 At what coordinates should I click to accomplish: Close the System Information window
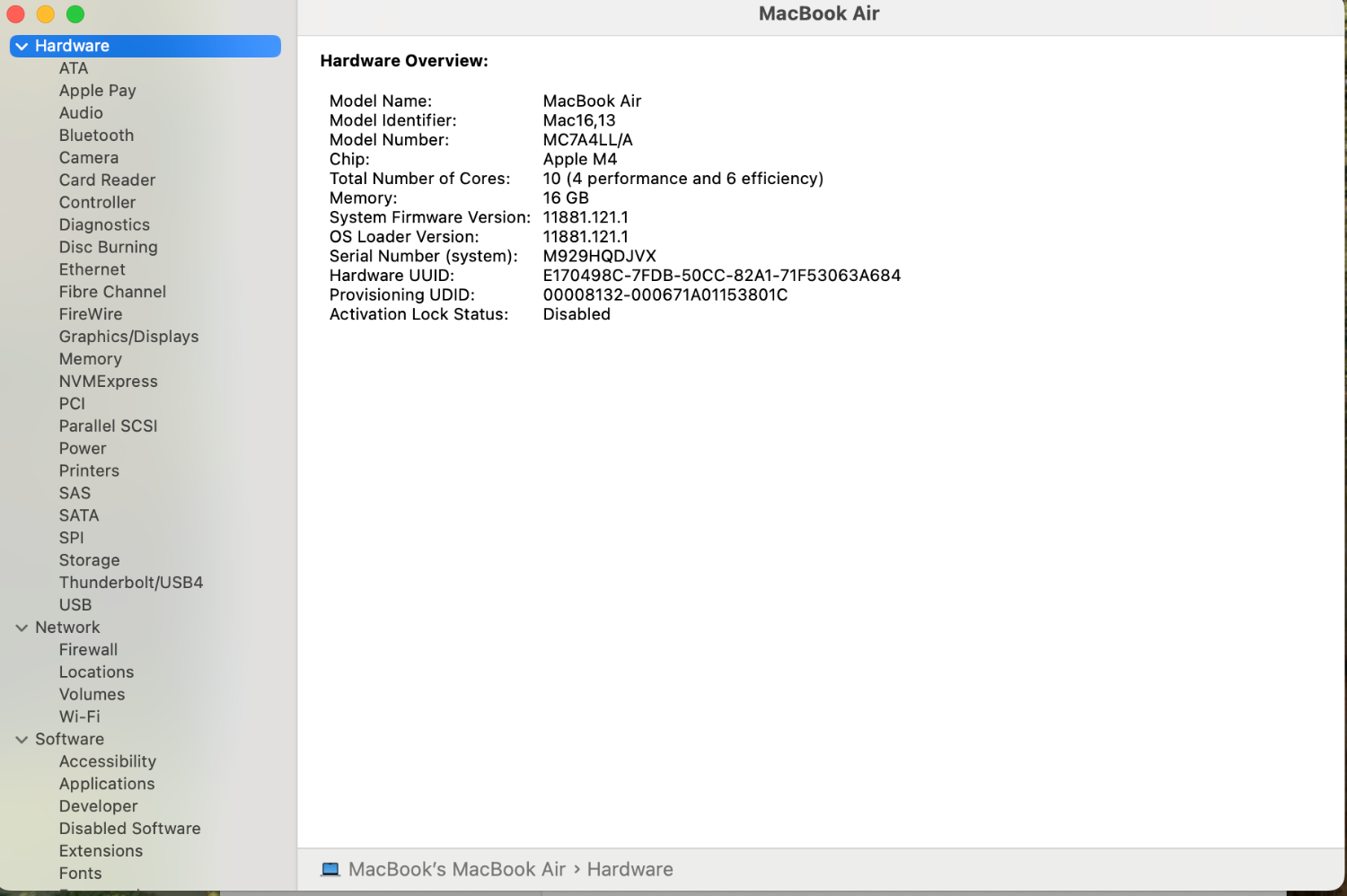(15, 14)
